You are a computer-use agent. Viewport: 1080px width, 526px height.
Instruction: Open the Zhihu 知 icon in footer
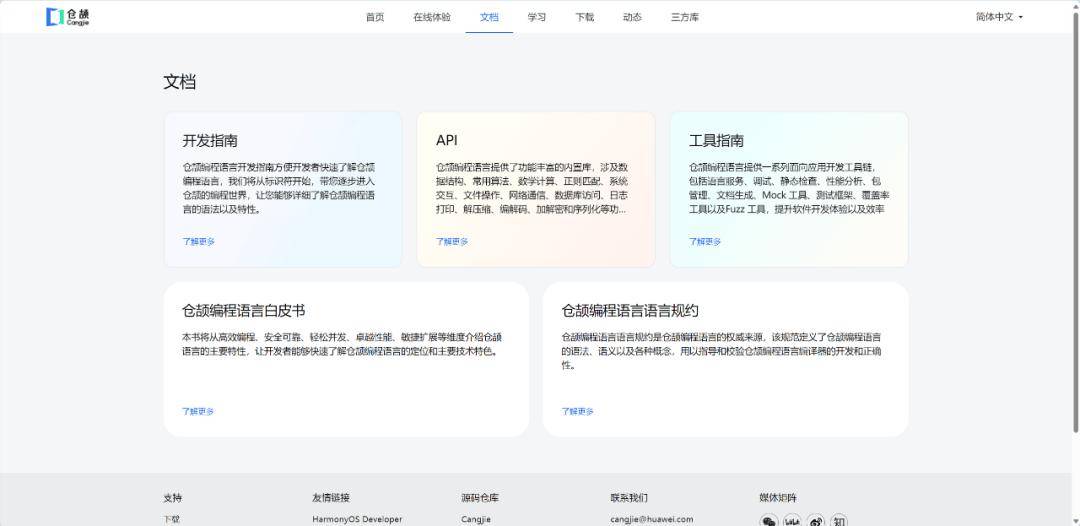tap(839, 522)
